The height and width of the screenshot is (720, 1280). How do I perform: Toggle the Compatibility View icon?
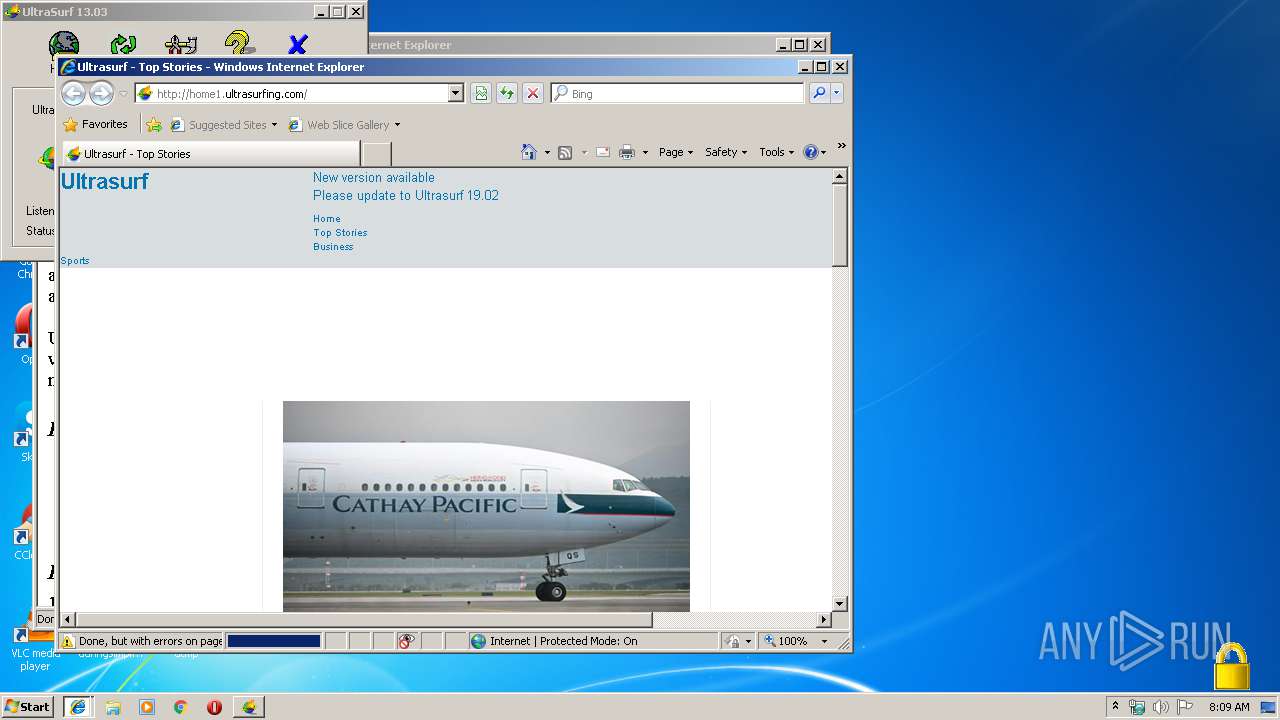(x=481, y=93)
